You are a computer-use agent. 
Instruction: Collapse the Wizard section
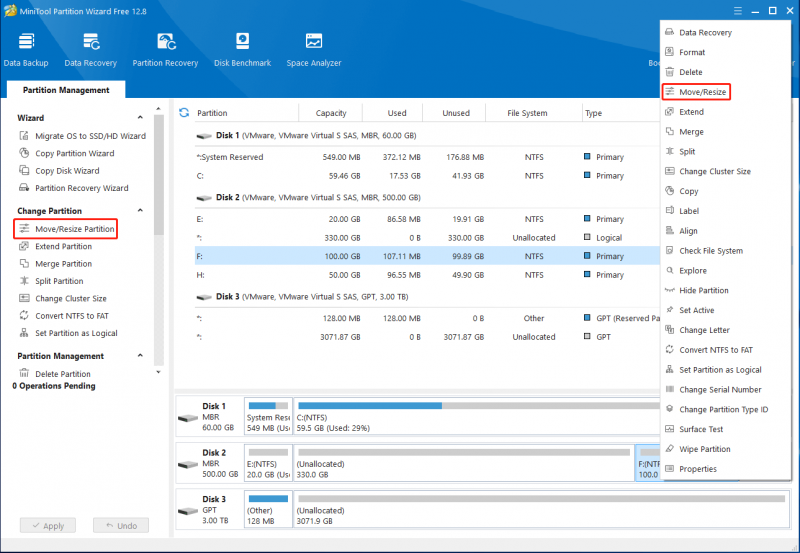[140, 117]
